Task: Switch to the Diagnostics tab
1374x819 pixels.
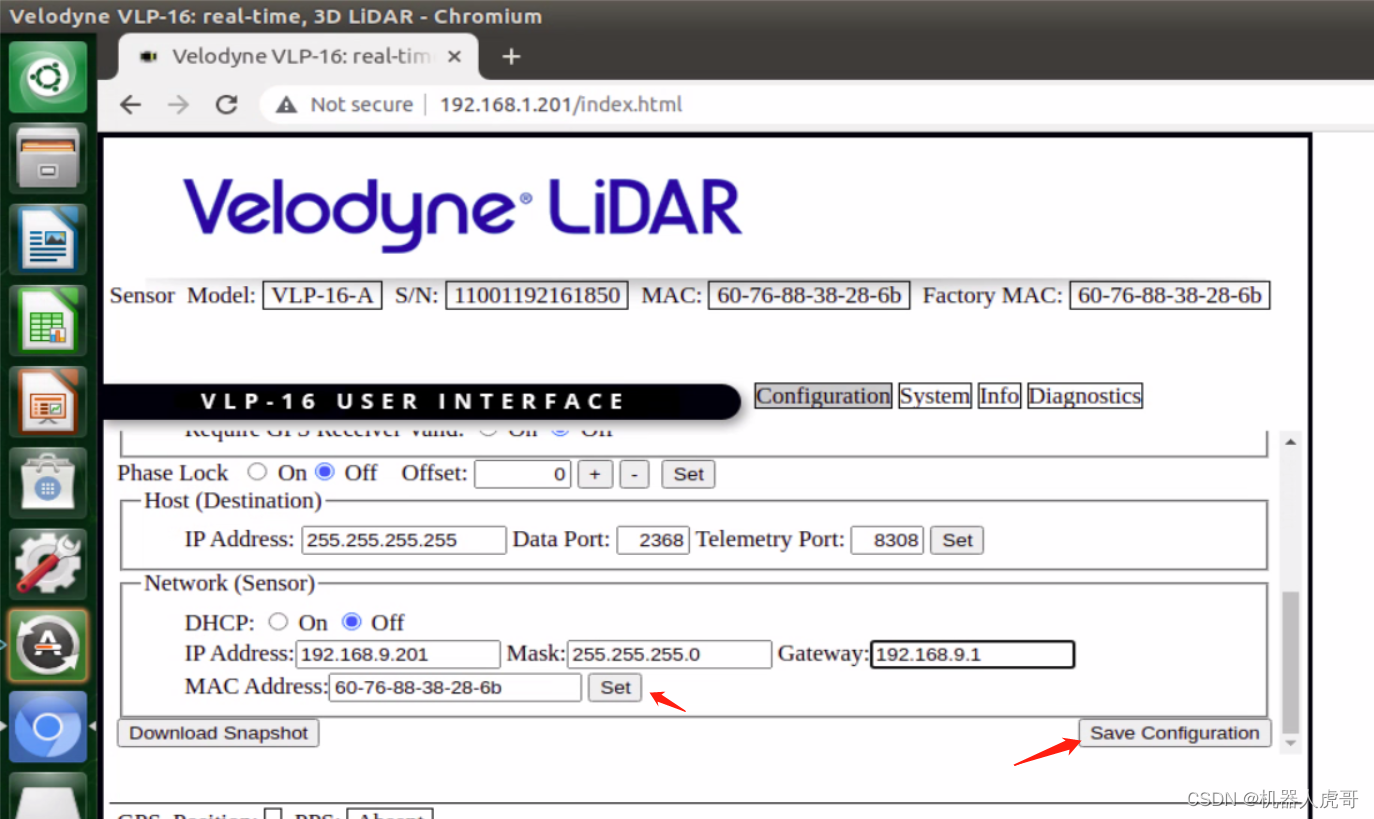Action: (x=1084, y=396)
